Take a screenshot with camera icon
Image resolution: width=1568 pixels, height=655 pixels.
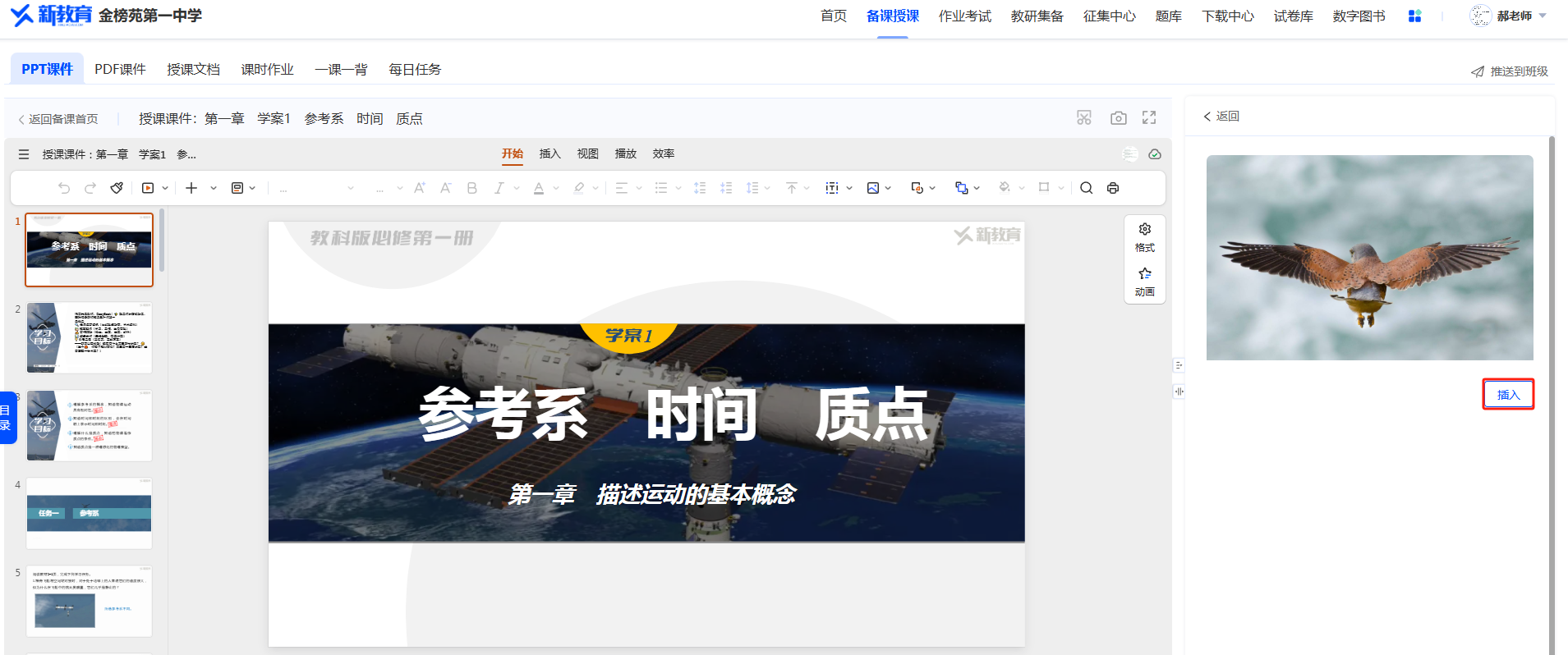[x=1119, y=118]
